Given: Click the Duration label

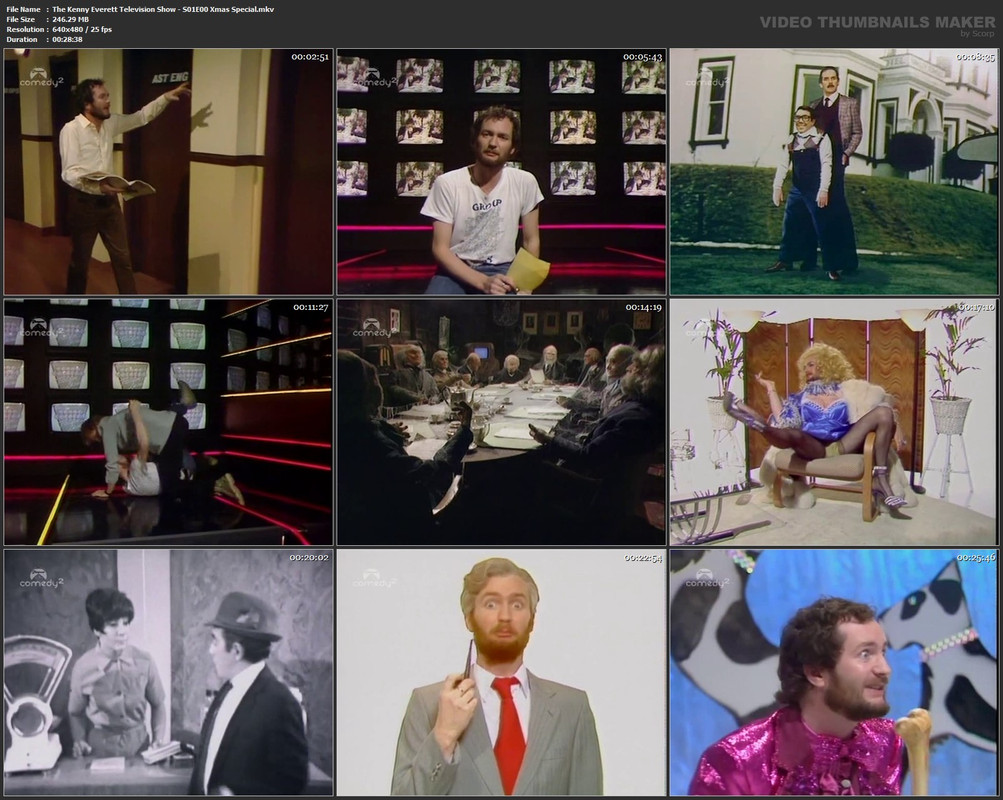Looking at the screenshot, I should (x=21, y=40).
